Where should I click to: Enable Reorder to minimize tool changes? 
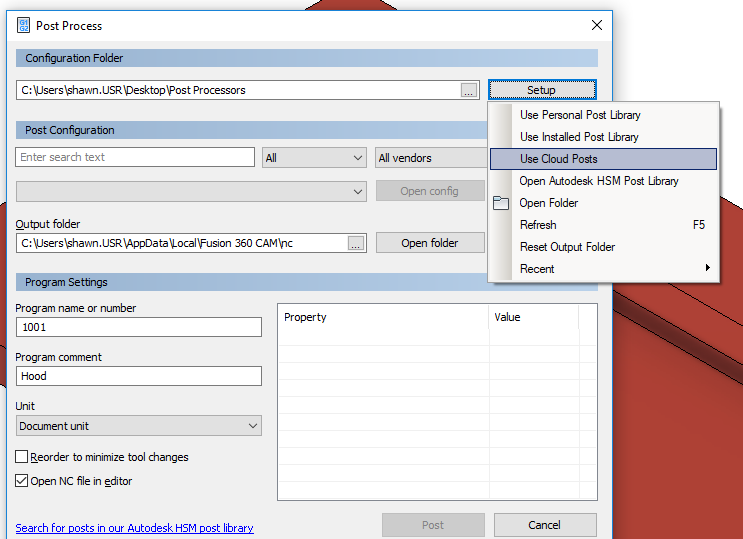click(22, 457)
